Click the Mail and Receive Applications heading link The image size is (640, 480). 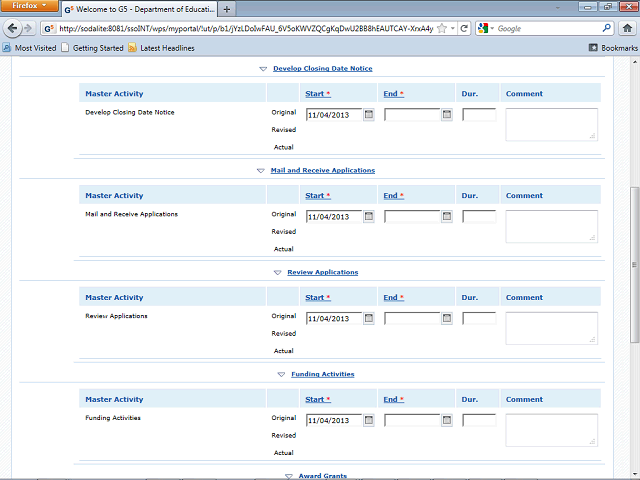click(x=322, y=170)
